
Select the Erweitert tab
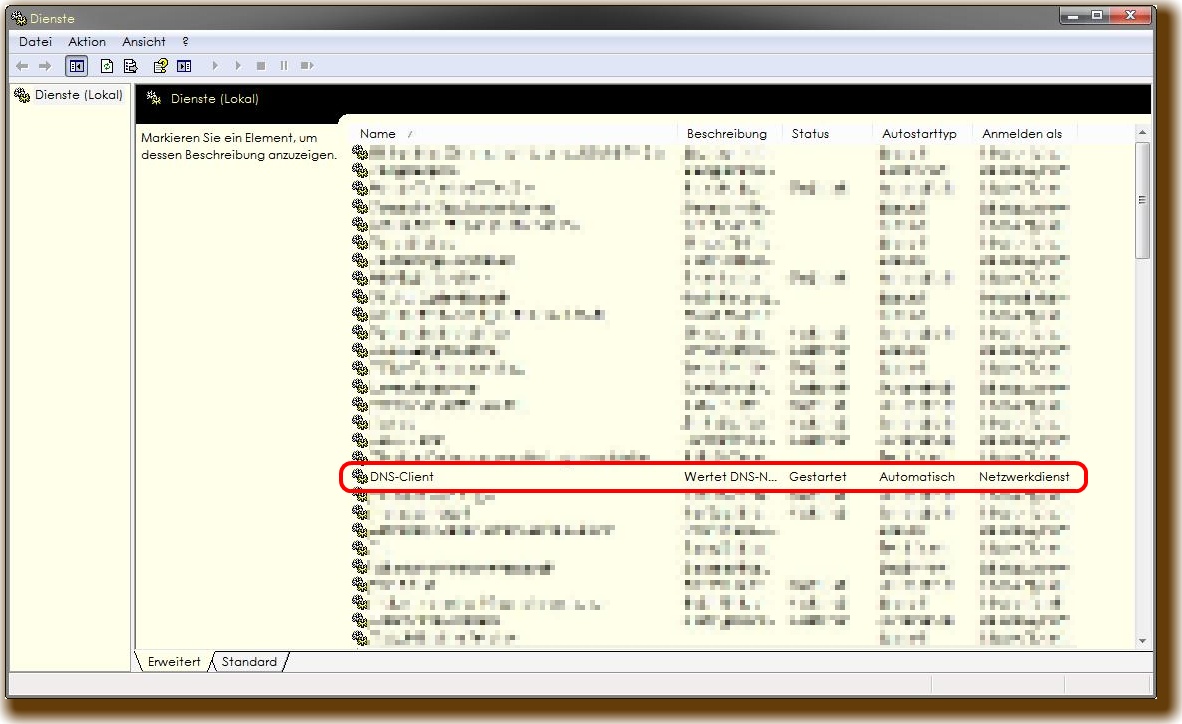(x=174, y=662)
